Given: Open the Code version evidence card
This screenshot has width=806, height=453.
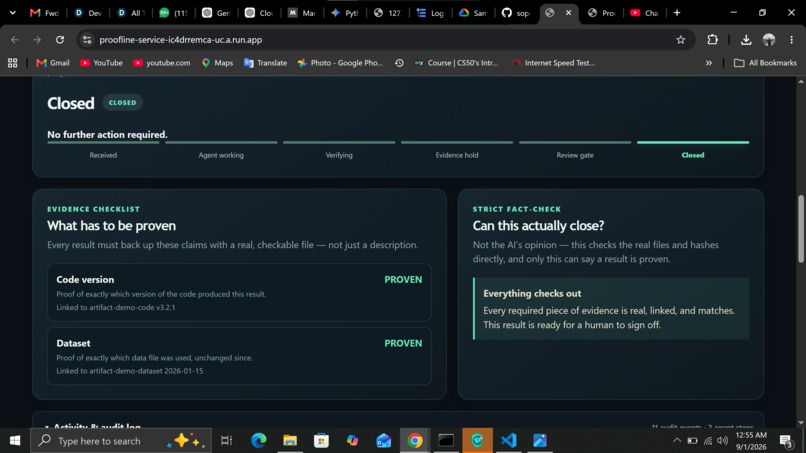Looking at the screenshot, I should (x=239, y=293).
